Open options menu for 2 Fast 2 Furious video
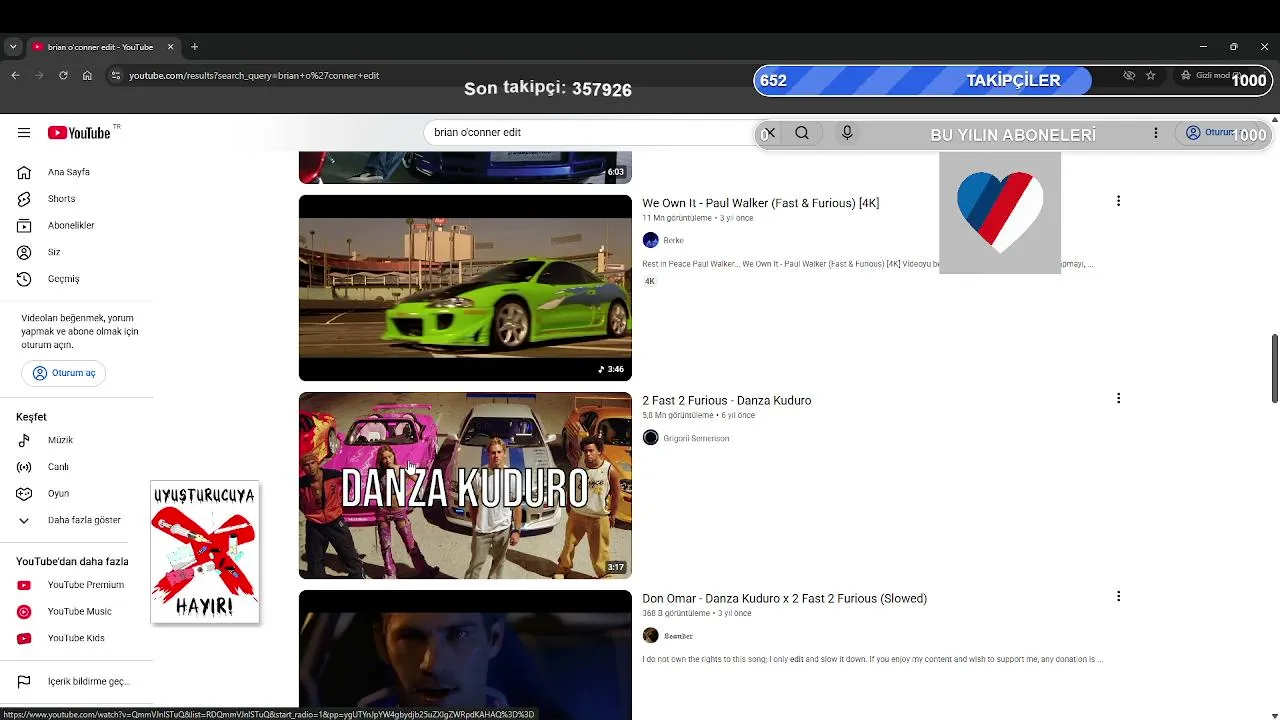 pyautogui.click(x=1118, y=399)
